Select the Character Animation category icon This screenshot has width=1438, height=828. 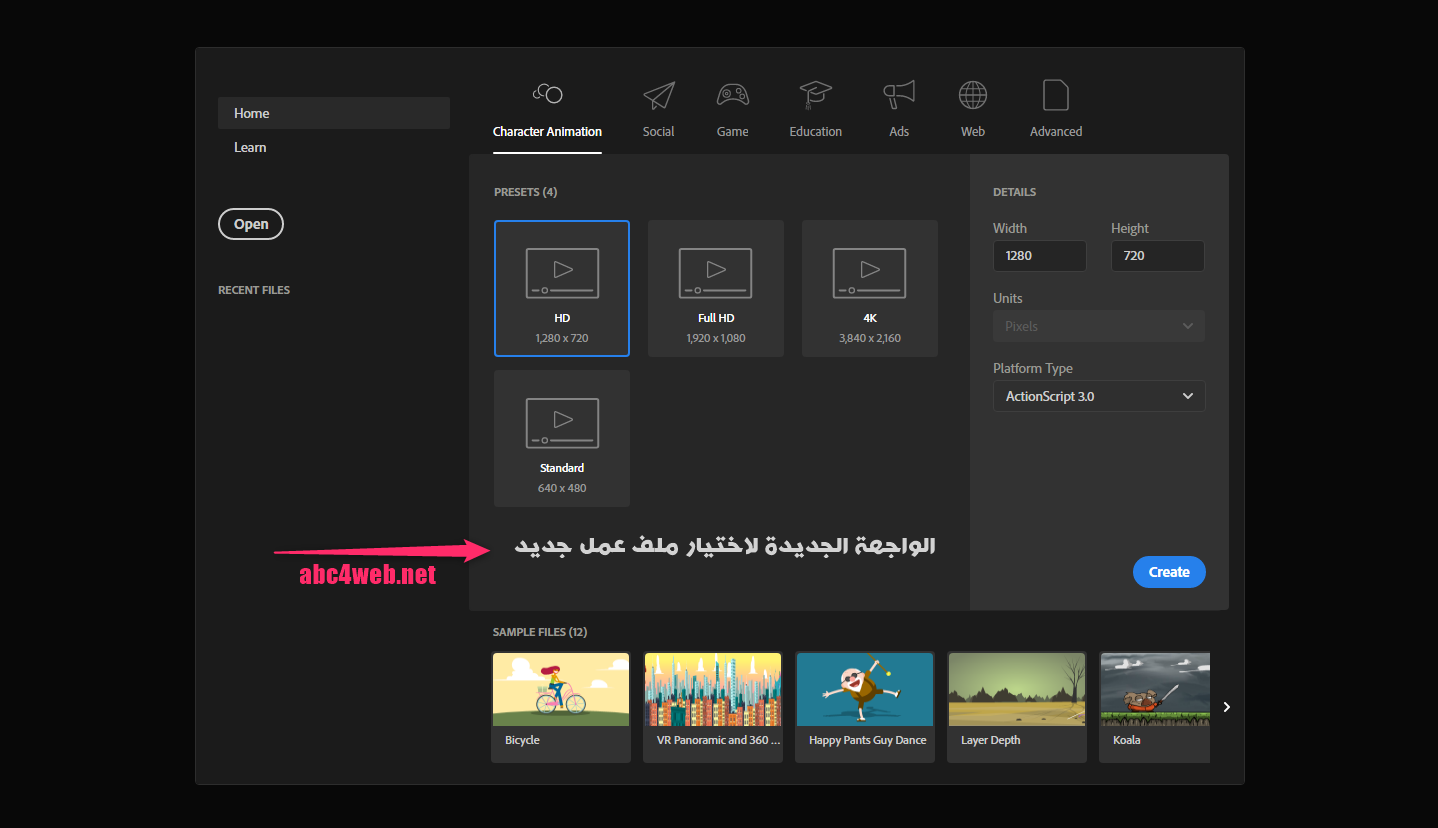click(x=547, y=95)
